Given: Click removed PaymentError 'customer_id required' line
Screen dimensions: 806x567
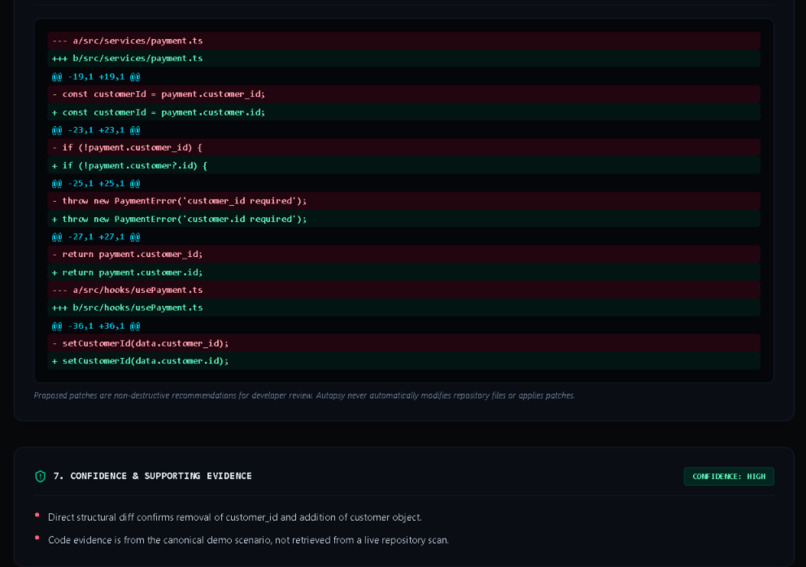Looking at the screenshot, I should click(x=404, y=201).
